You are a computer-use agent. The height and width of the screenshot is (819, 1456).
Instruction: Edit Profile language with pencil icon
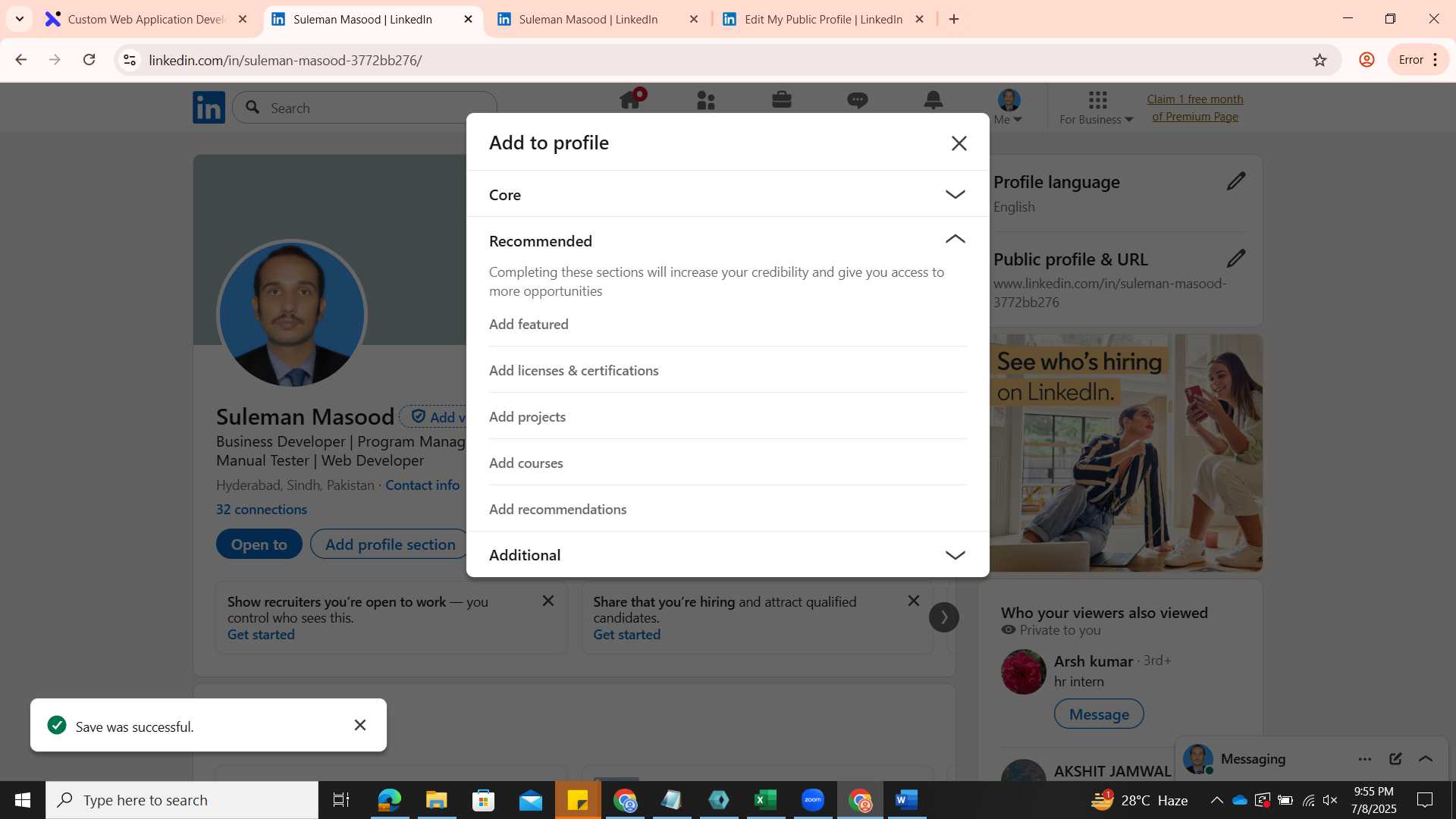click(1236, 181)
